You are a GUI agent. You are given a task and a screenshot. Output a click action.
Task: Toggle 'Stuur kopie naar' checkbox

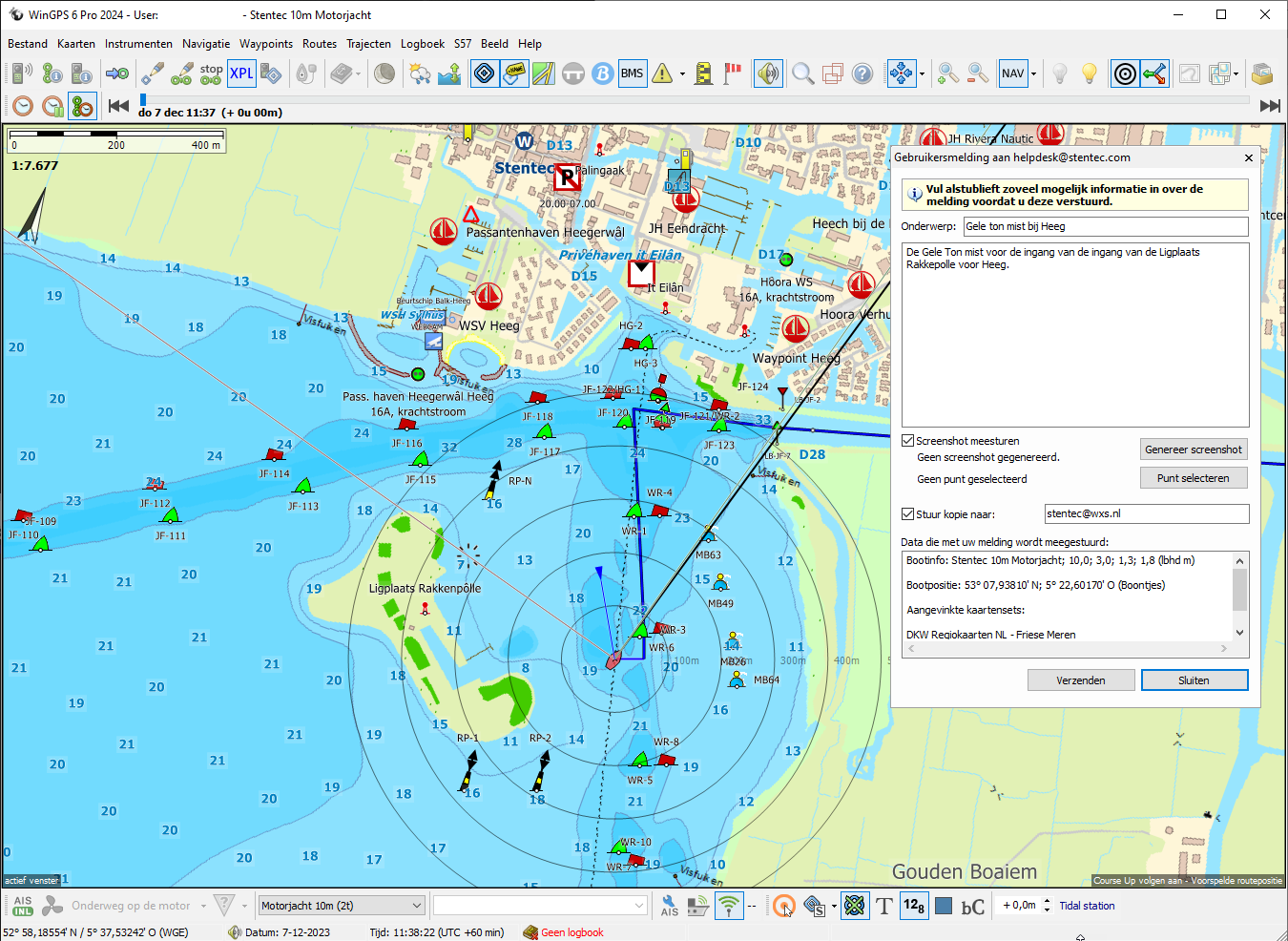click(908, 514)
